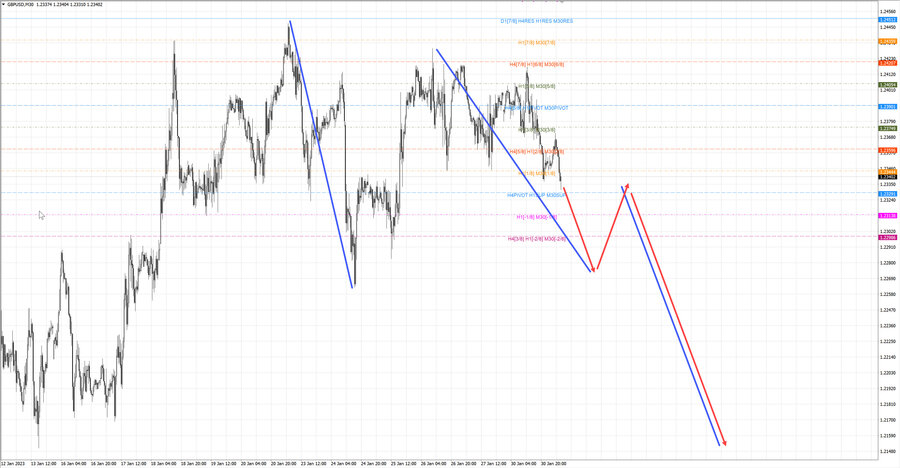Click the 1.22140 value on price axis
This screenshot has height=468, width=900.
(x=887, y=357)
